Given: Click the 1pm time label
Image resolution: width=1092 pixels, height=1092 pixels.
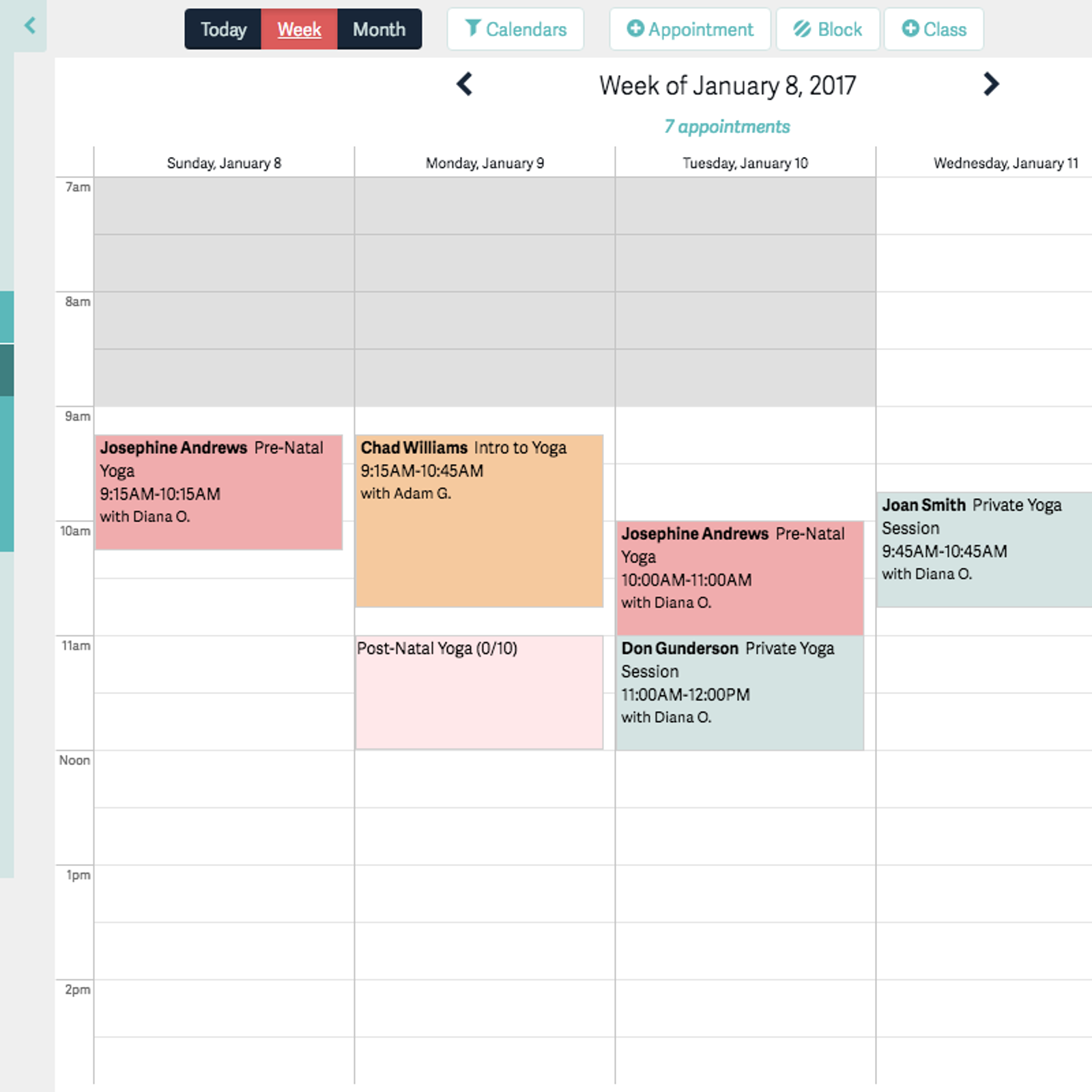Looking at the screenshot, I should click(x=78, y=875).
